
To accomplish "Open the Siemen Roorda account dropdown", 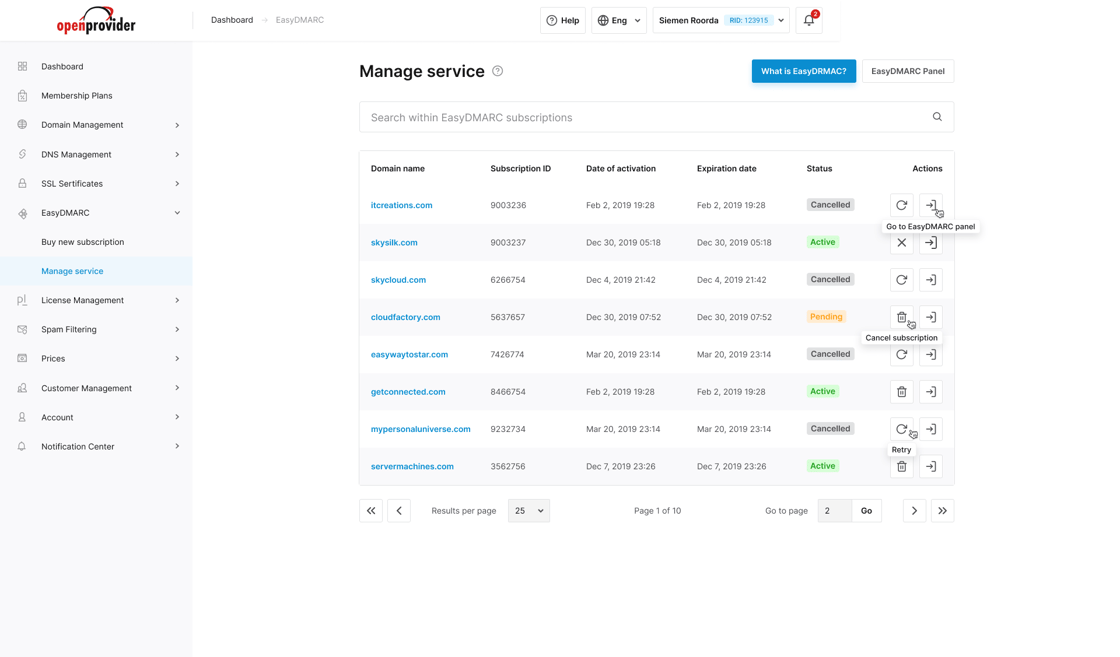I will [x=721, y=20].
